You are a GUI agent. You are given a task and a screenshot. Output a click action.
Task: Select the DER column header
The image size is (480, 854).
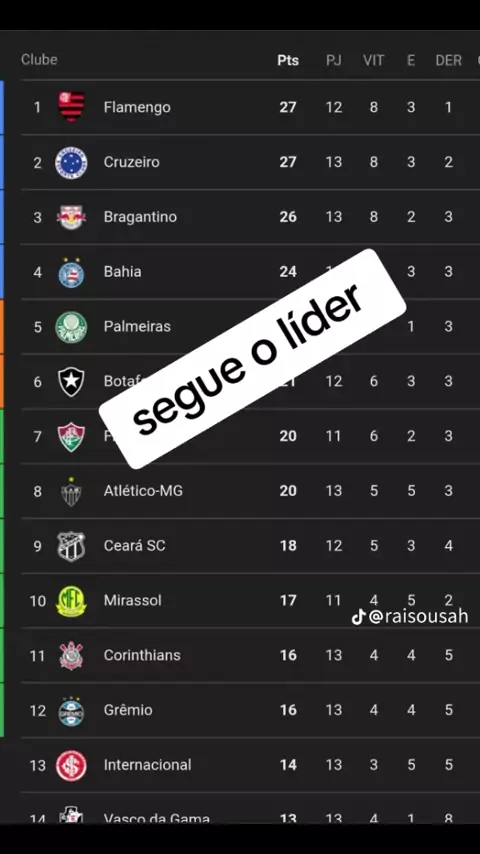[448, 60]
